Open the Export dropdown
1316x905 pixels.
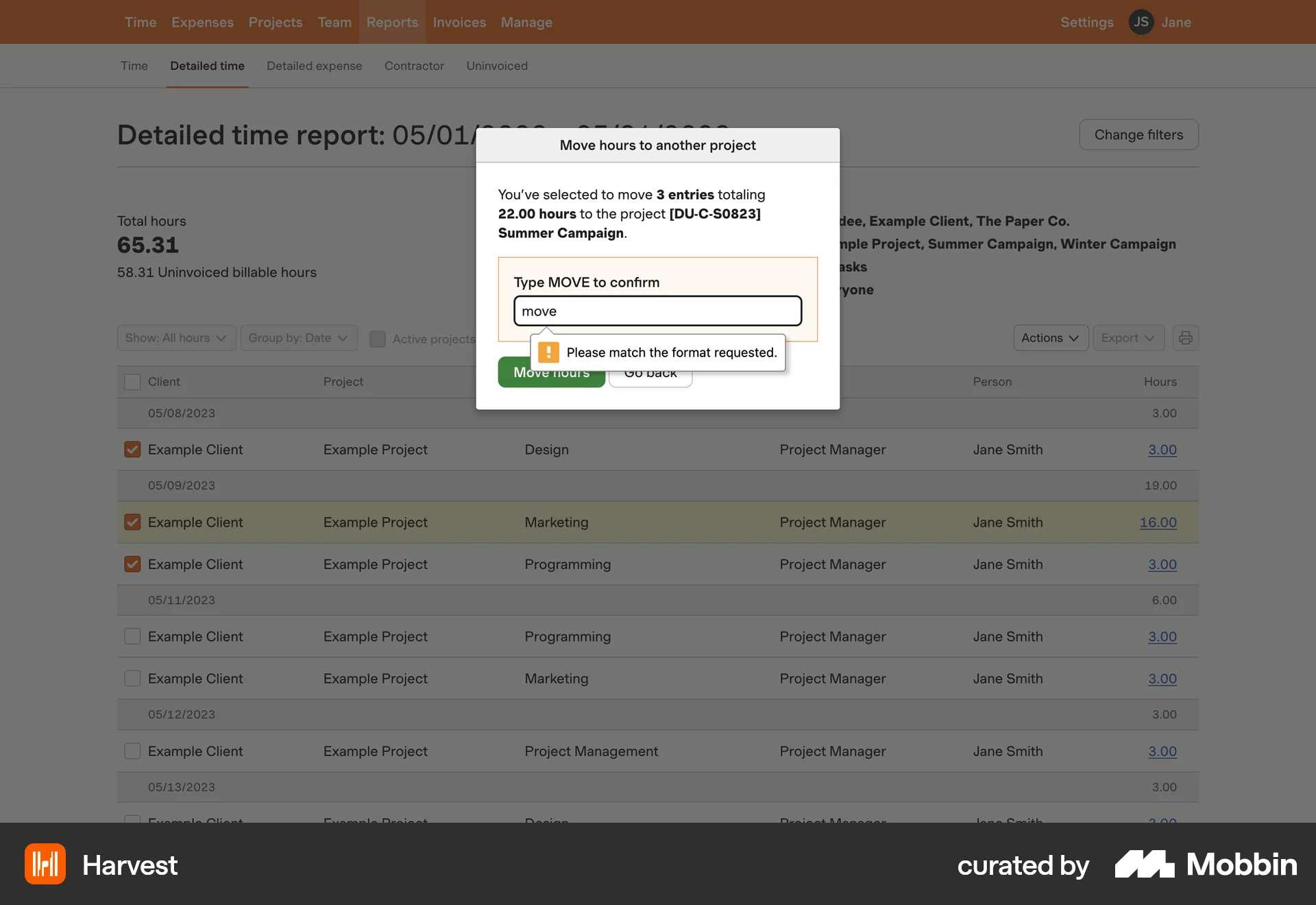(1128, 337)
